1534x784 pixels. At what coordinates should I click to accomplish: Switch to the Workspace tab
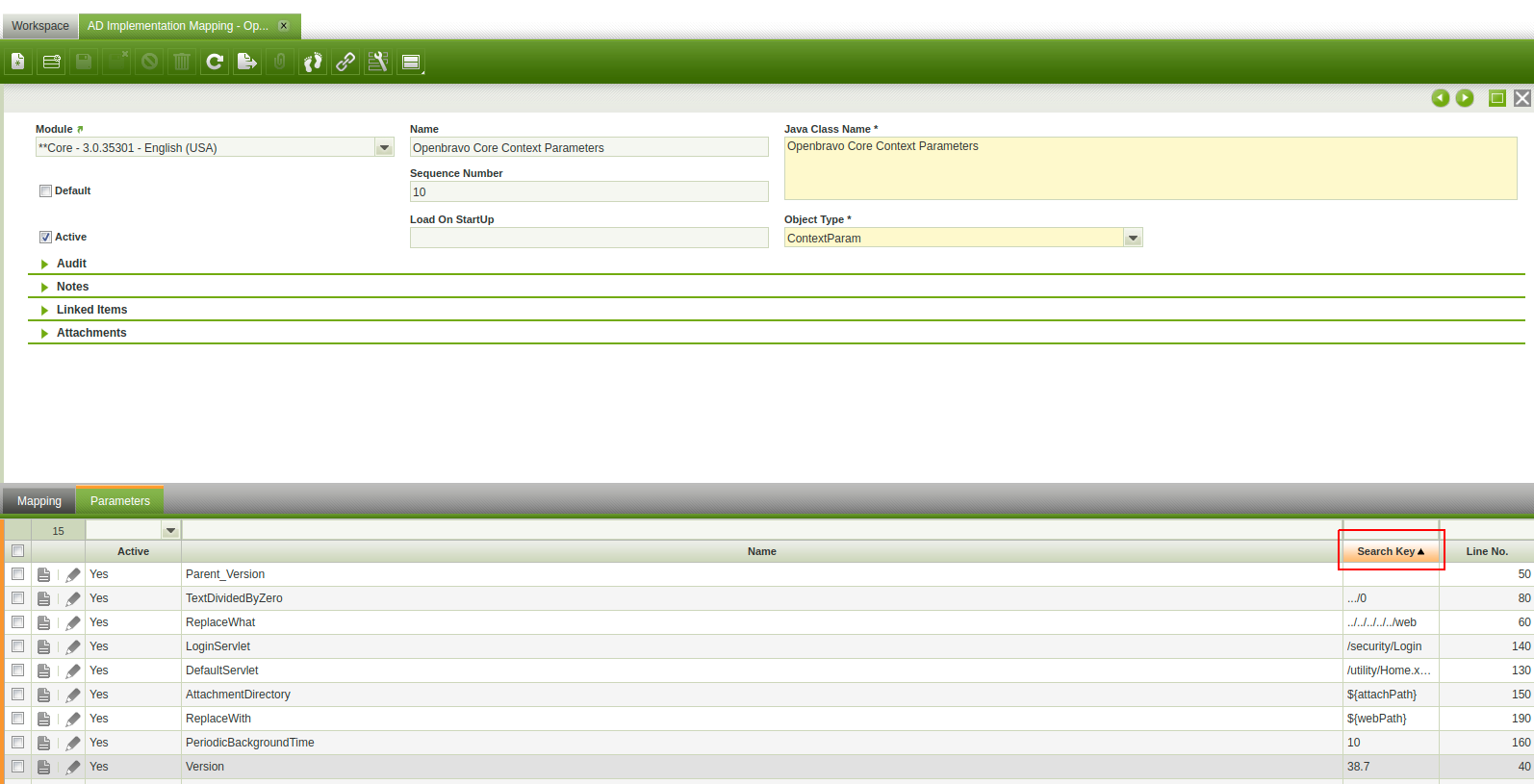(x=40, y=26)
